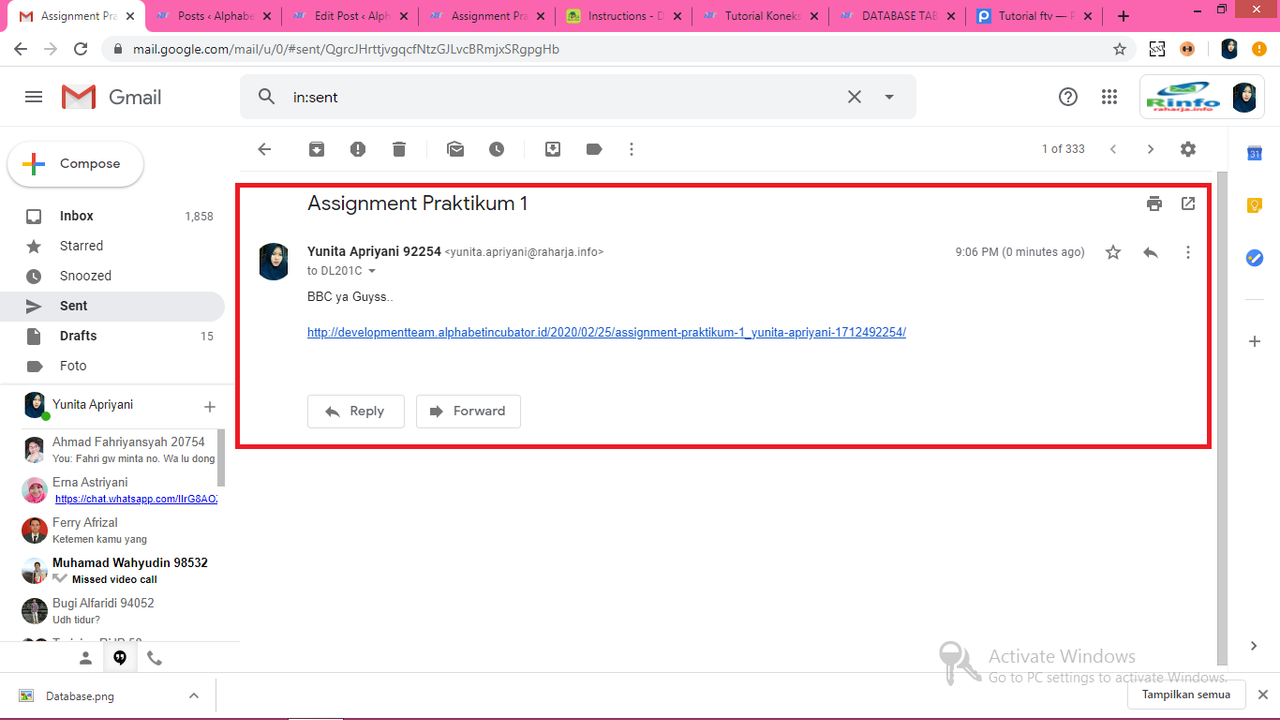Click the Forward button

pyautogui.click(x=468, y=411)
